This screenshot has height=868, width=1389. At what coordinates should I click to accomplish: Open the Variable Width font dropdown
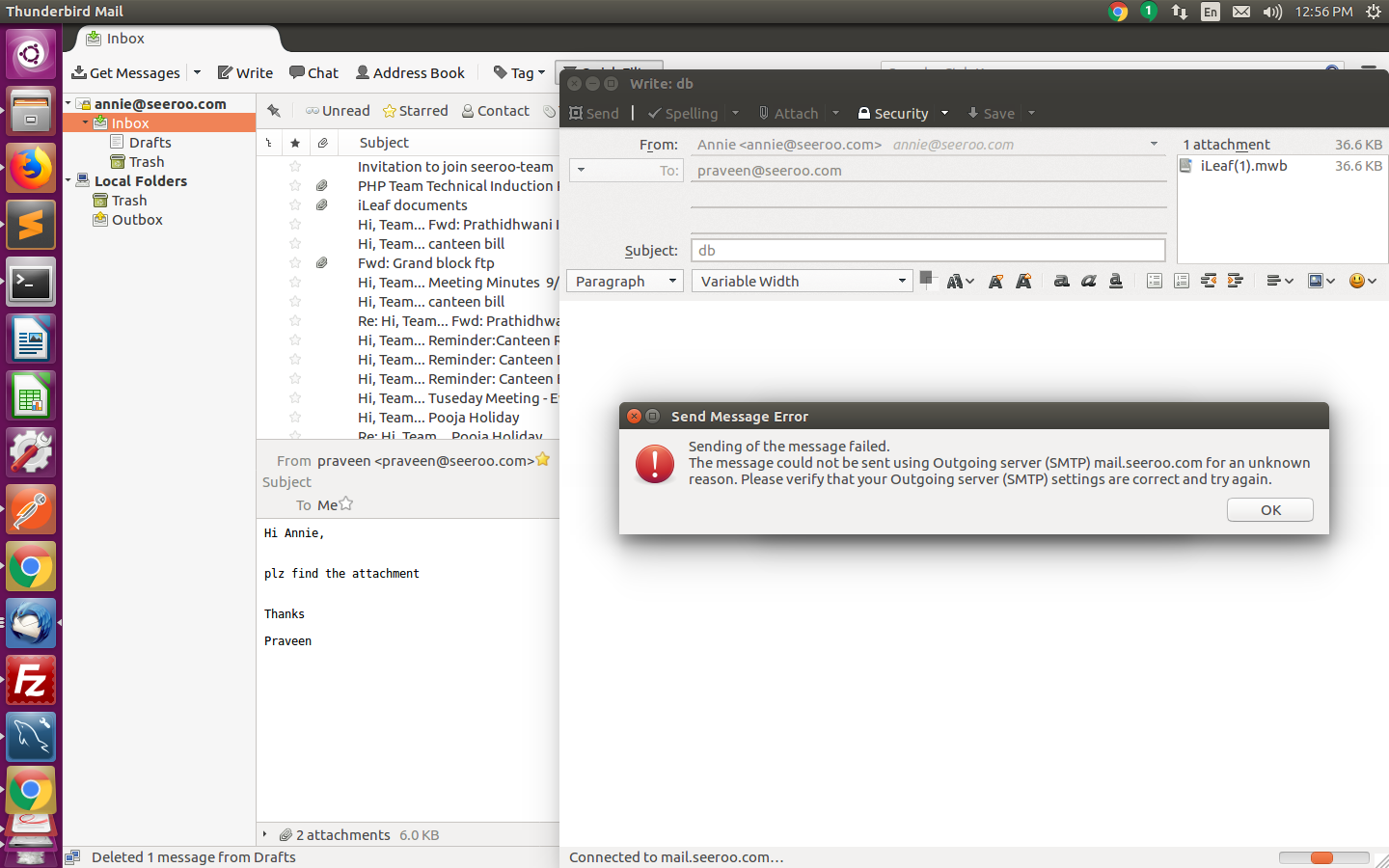(x=803, y=281)
